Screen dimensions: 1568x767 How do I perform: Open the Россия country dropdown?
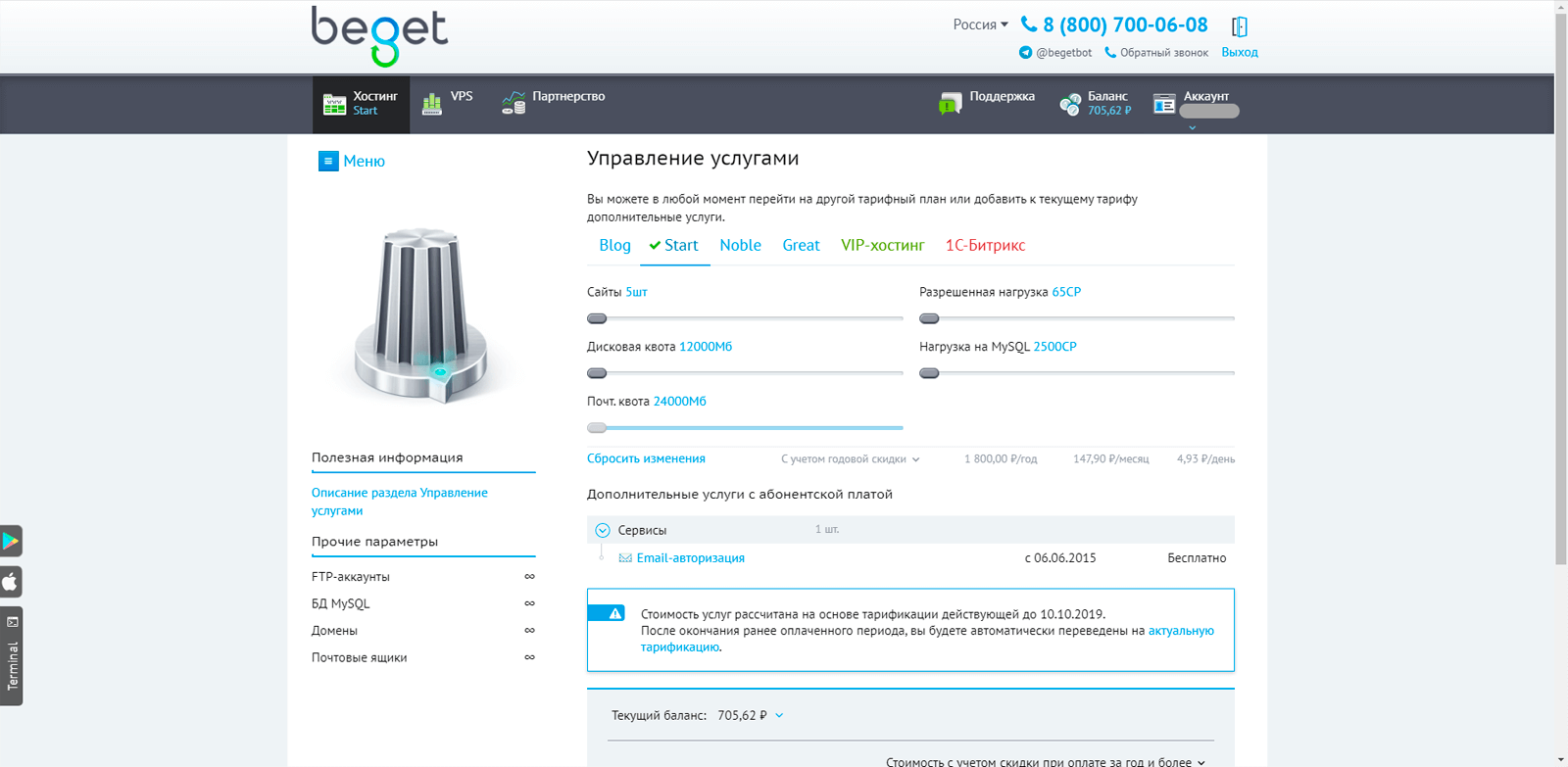[980, 24]
